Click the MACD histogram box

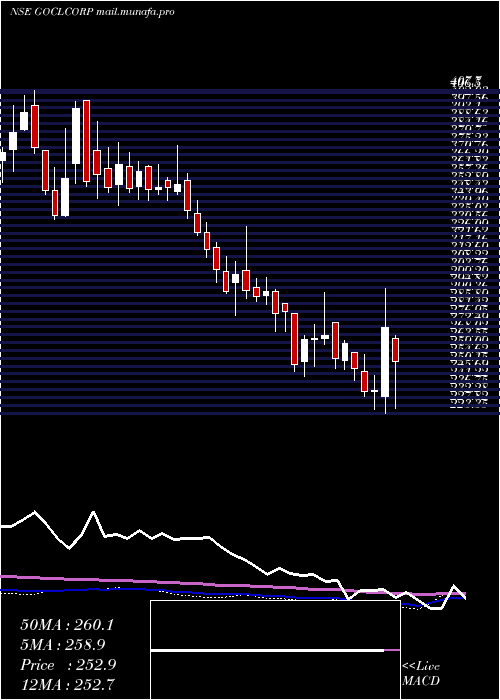point(275,650)
